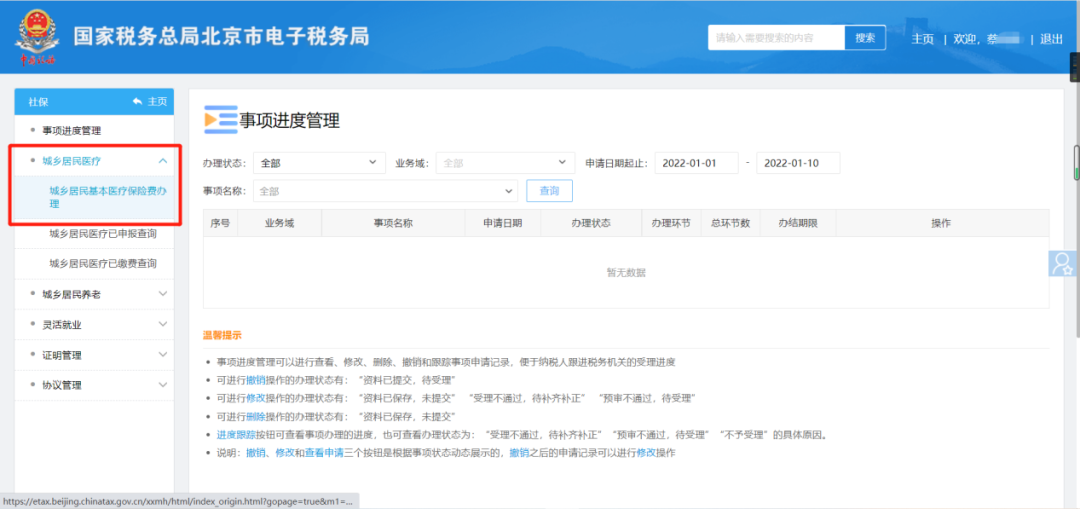Select 城乡居民基本医疗保险费办理 menu item
Image resolution: width=1080 pixels, height=509 pixels.
(108, 197)
